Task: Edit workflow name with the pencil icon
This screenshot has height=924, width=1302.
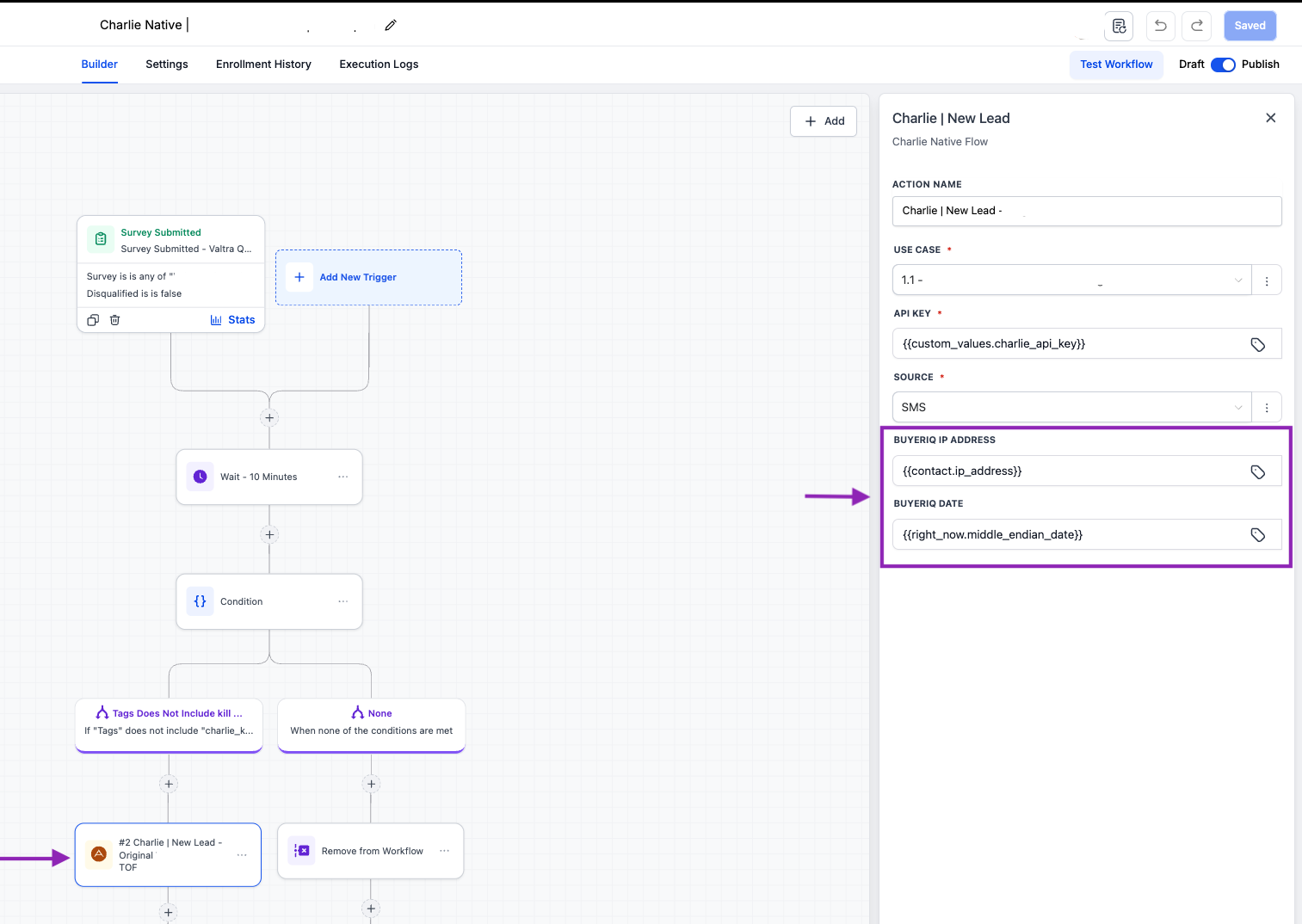Action: click(391, 25)
